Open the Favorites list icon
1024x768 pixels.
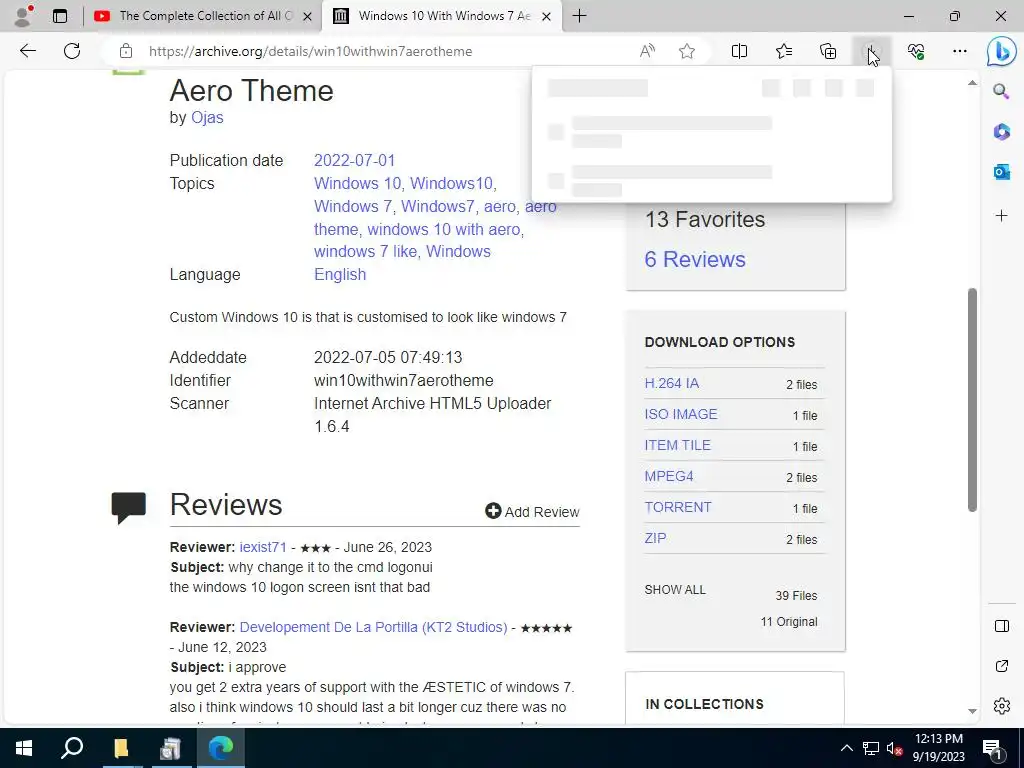784,51
